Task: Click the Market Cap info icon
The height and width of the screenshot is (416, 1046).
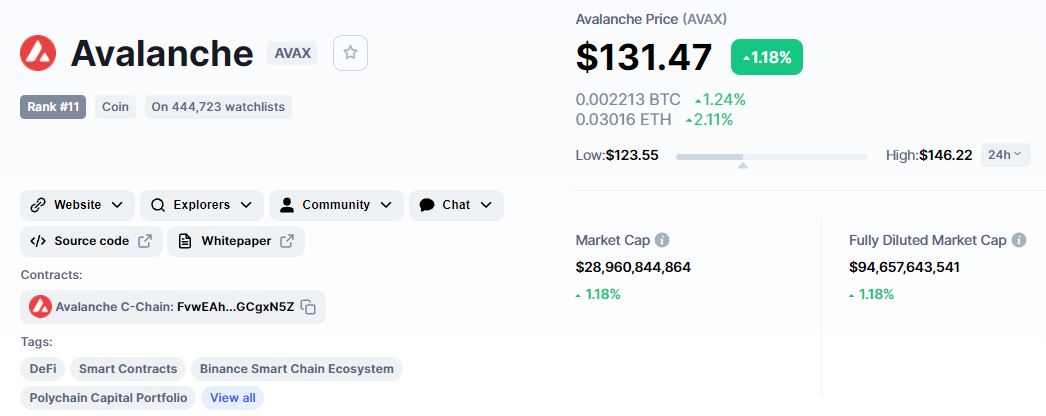Action: coord(662,240)
